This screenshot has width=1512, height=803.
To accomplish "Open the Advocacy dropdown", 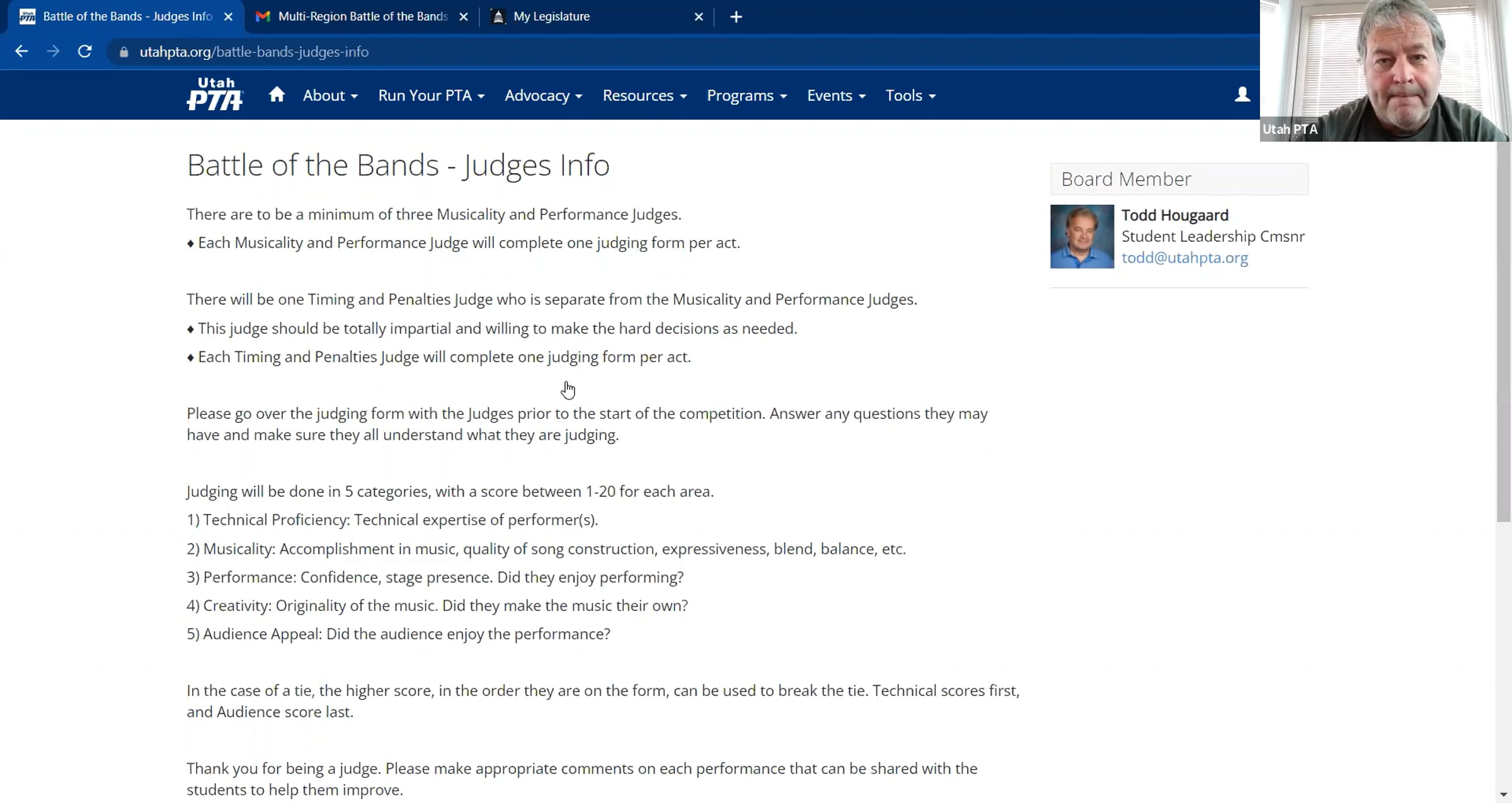I will (x=543, y=96).
